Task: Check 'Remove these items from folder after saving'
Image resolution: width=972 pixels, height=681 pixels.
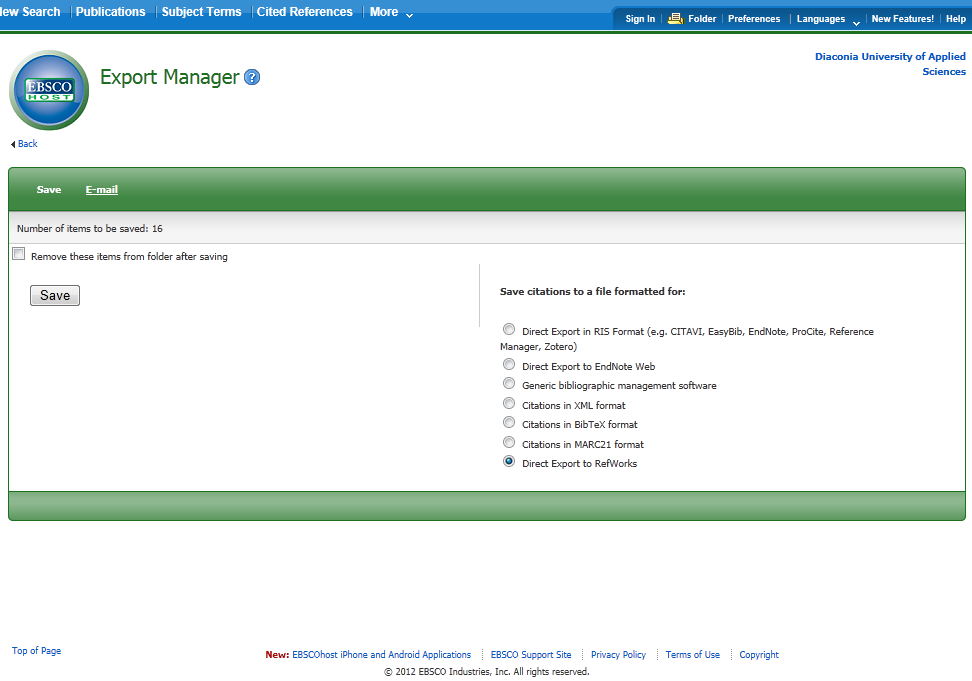Action: [x=19, y=254]
